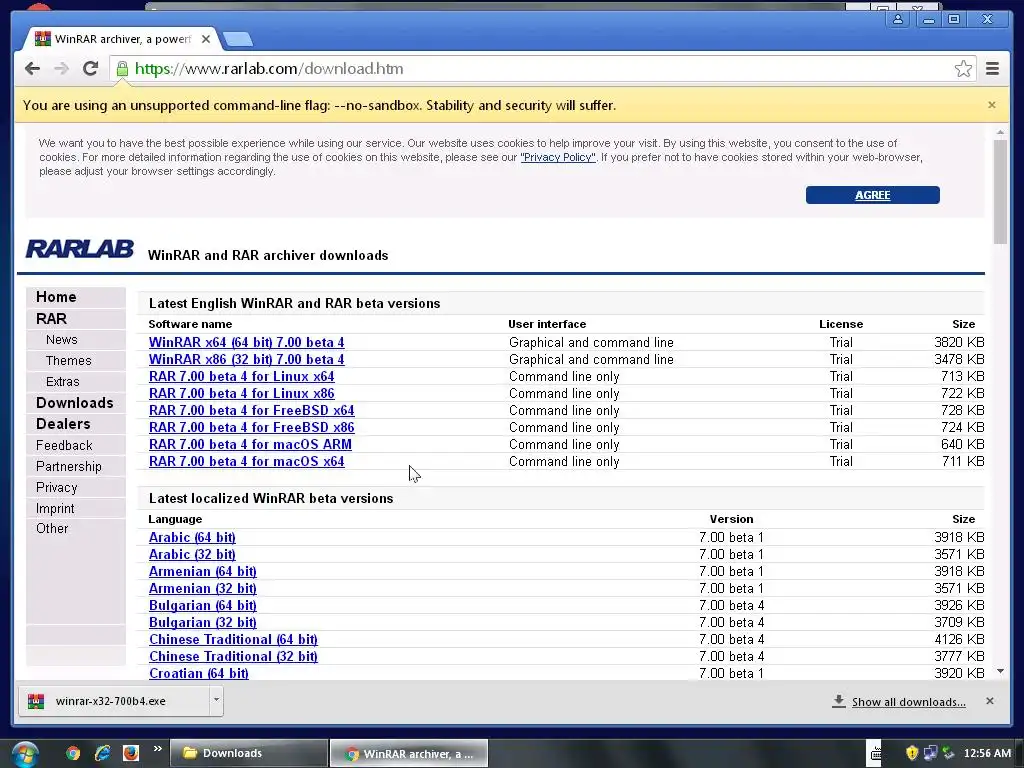
Task: Download the Arabic (64 bit) version
Action: click(192, 537)
